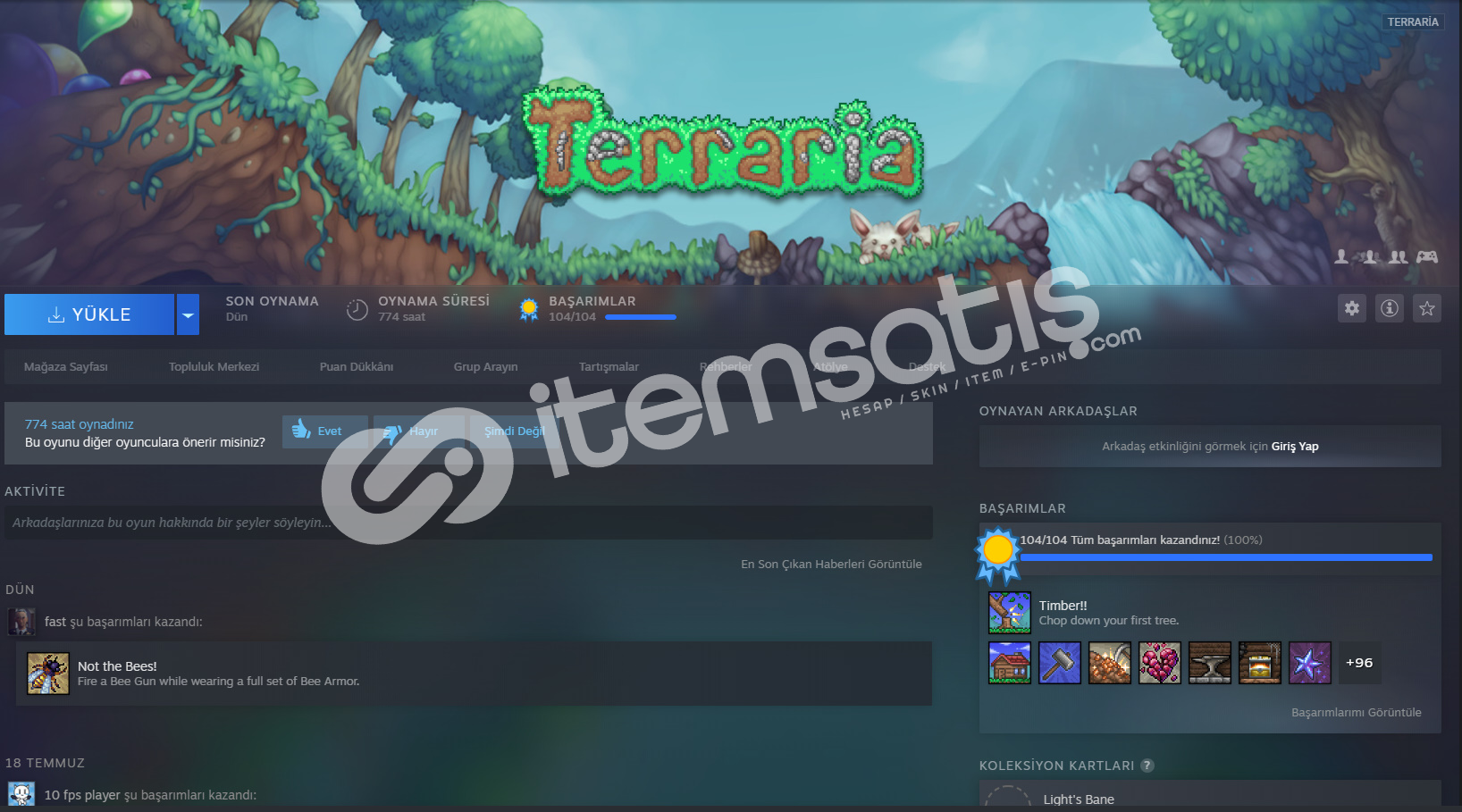Click the TERRARİA label in top corner

(x=1414, y=22)
